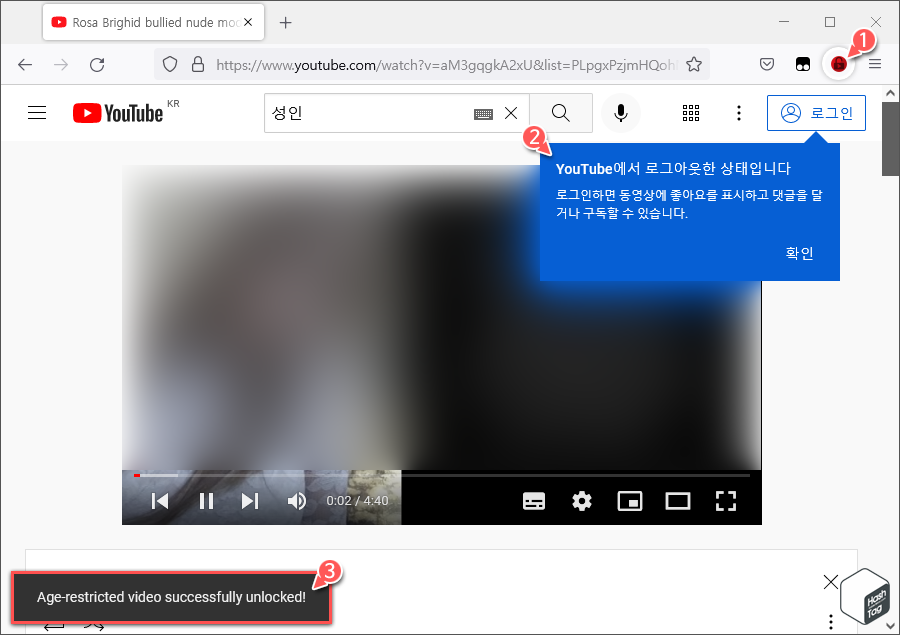Enter fullscreen playback
This screenshot has height=635, width=900.
(x=726, y=501)
